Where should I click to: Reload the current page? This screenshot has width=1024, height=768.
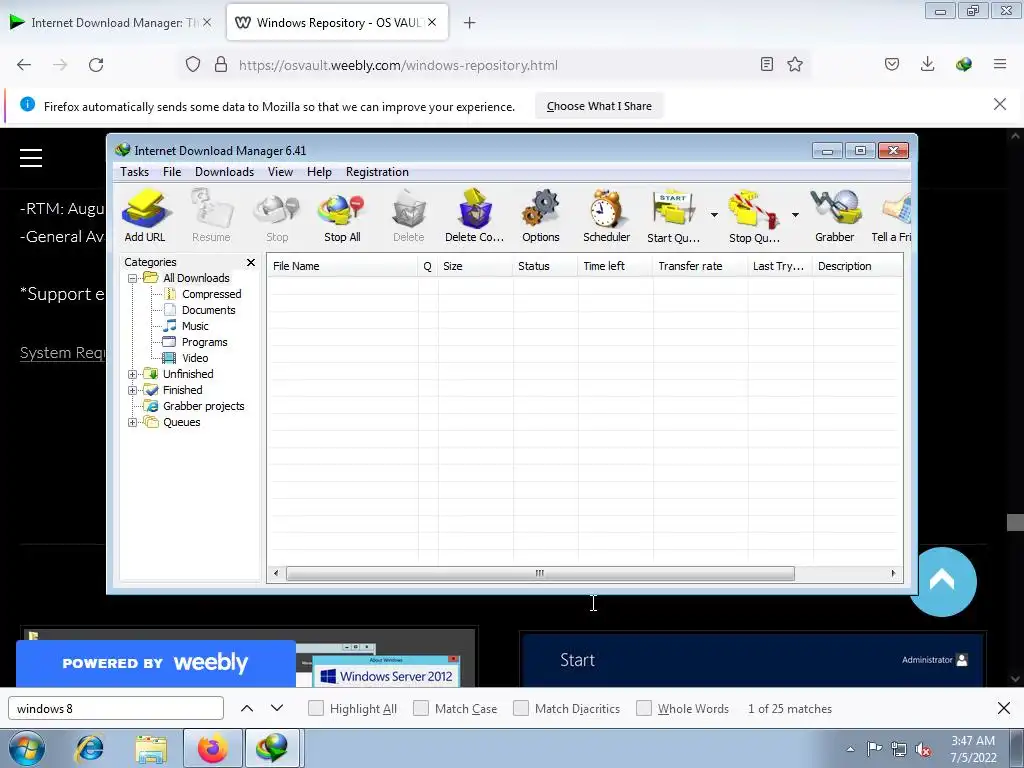[96, 65]
